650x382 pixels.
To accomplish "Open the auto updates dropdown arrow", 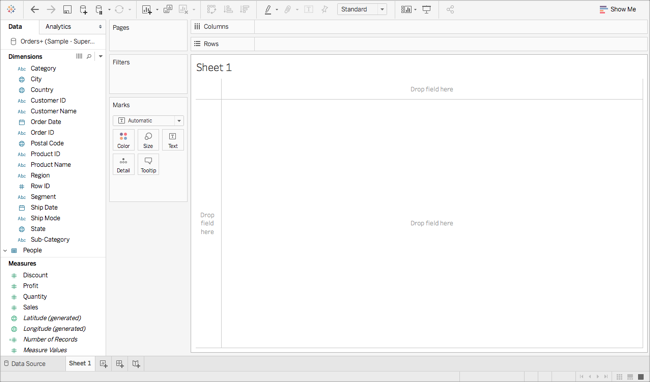I will tap(109, 10).
